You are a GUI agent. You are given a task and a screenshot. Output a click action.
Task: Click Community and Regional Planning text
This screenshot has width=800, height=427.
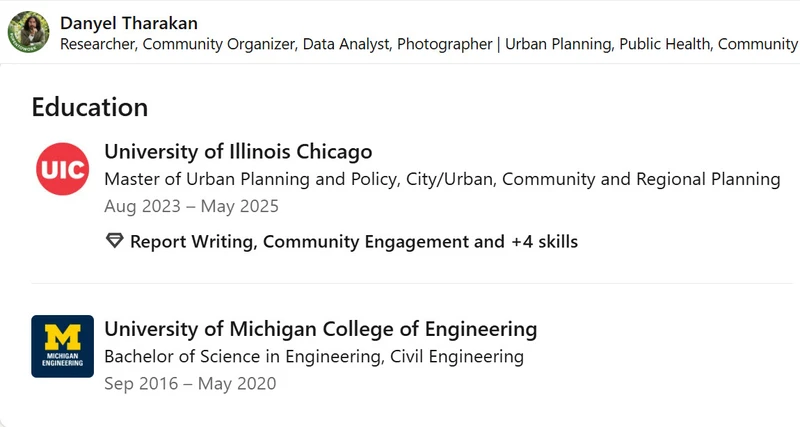(x=641, y=179)
